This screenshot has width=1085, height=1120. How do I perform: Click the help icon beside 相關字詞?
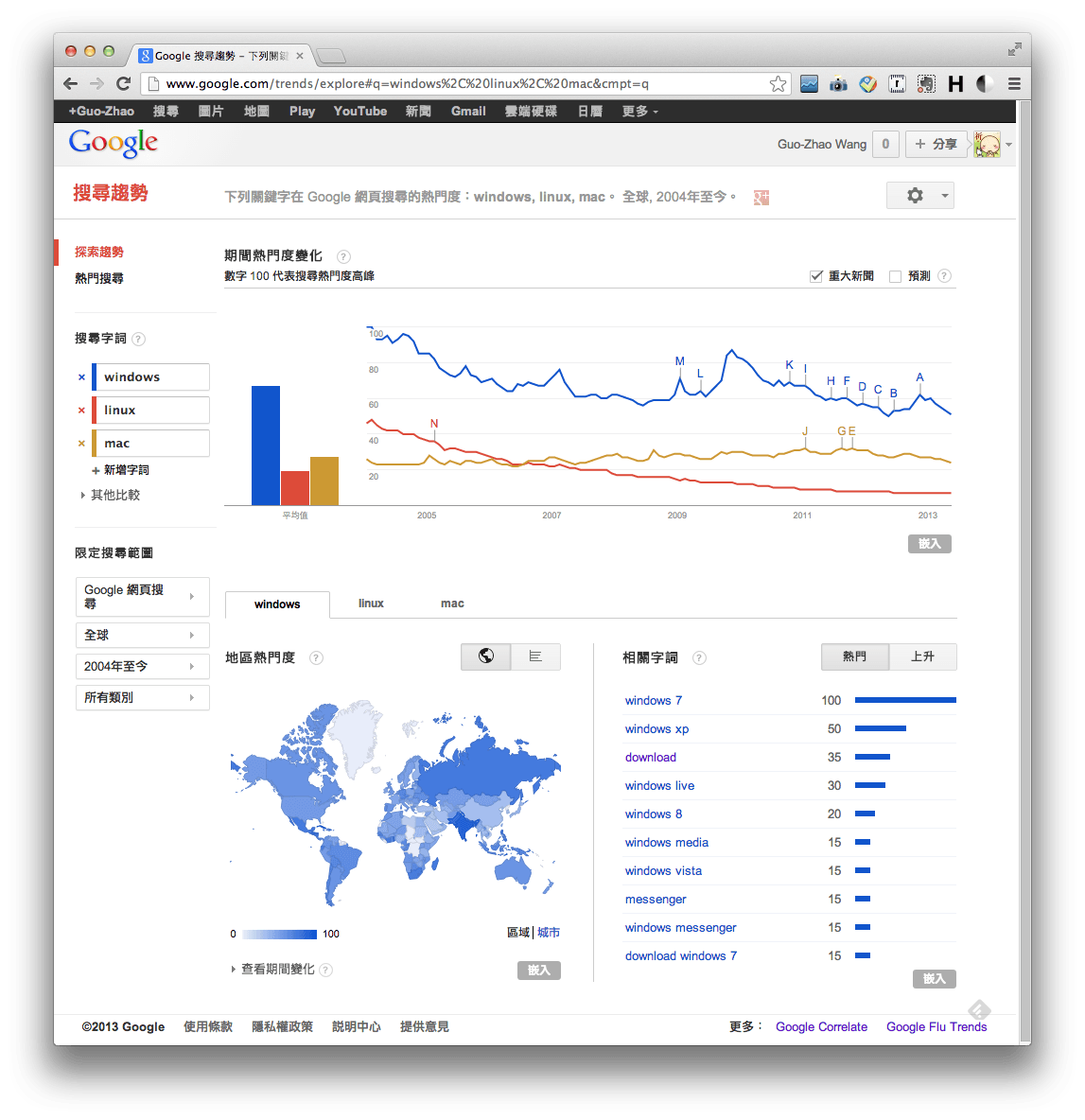coord(699,657)
